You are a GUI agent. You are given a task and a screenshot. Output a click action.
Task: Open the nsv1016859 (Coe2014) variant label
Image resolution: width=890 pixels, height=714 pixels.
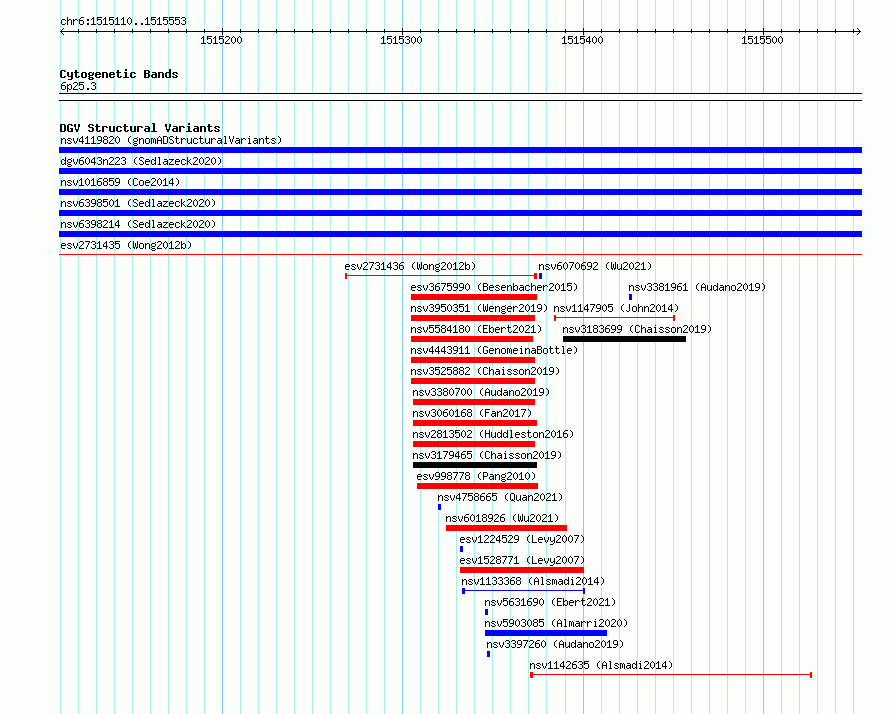coord(120,182)
